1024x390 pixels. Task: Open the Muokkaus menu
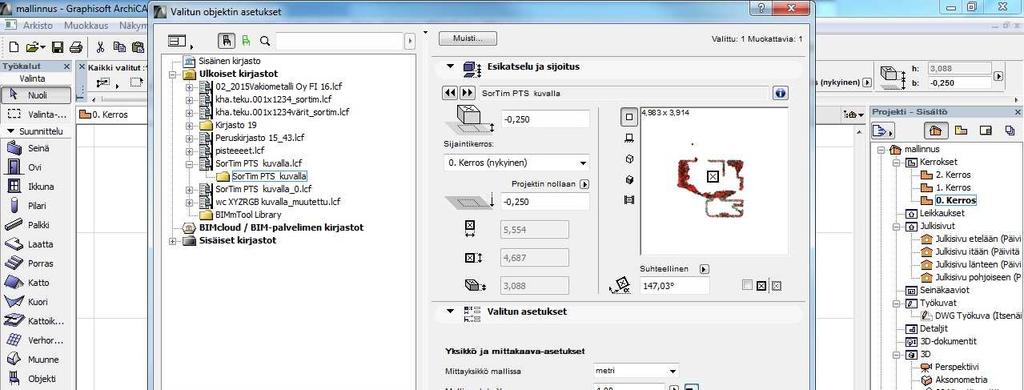[x=86, y=25]
